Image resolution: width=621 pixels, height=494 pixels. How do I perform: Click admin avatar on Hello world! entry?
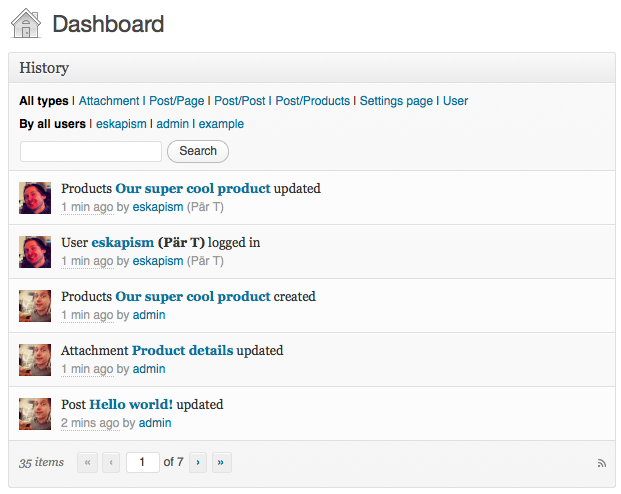[35, 414]
